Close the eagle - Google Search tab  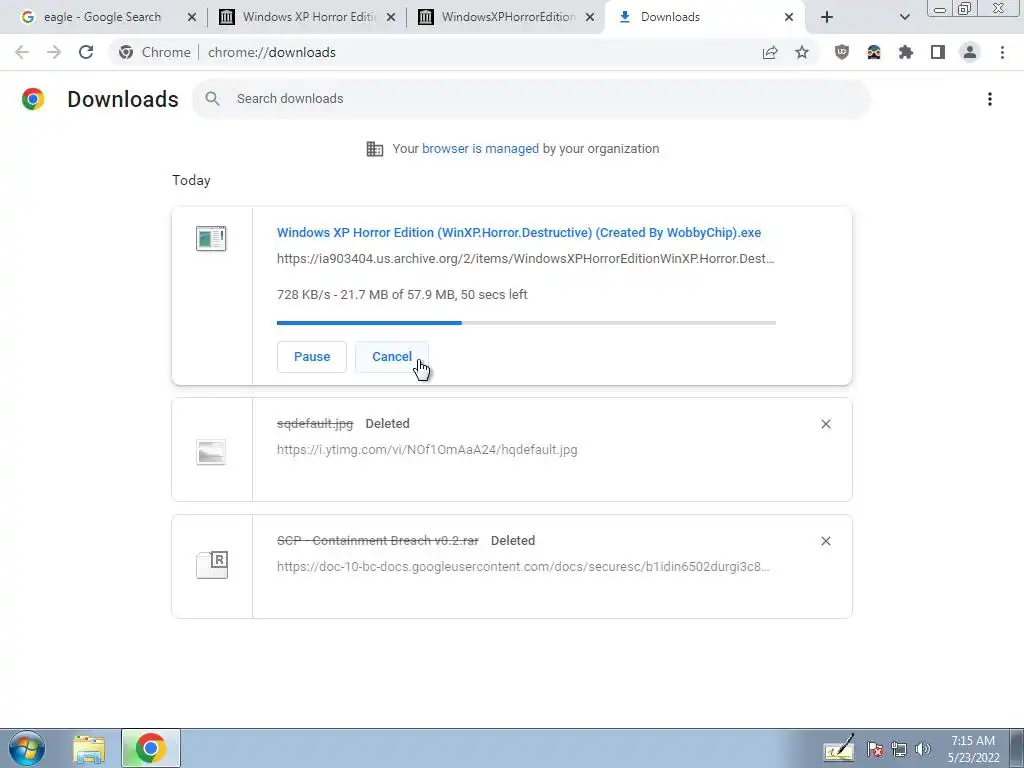[x=192, y=17]
